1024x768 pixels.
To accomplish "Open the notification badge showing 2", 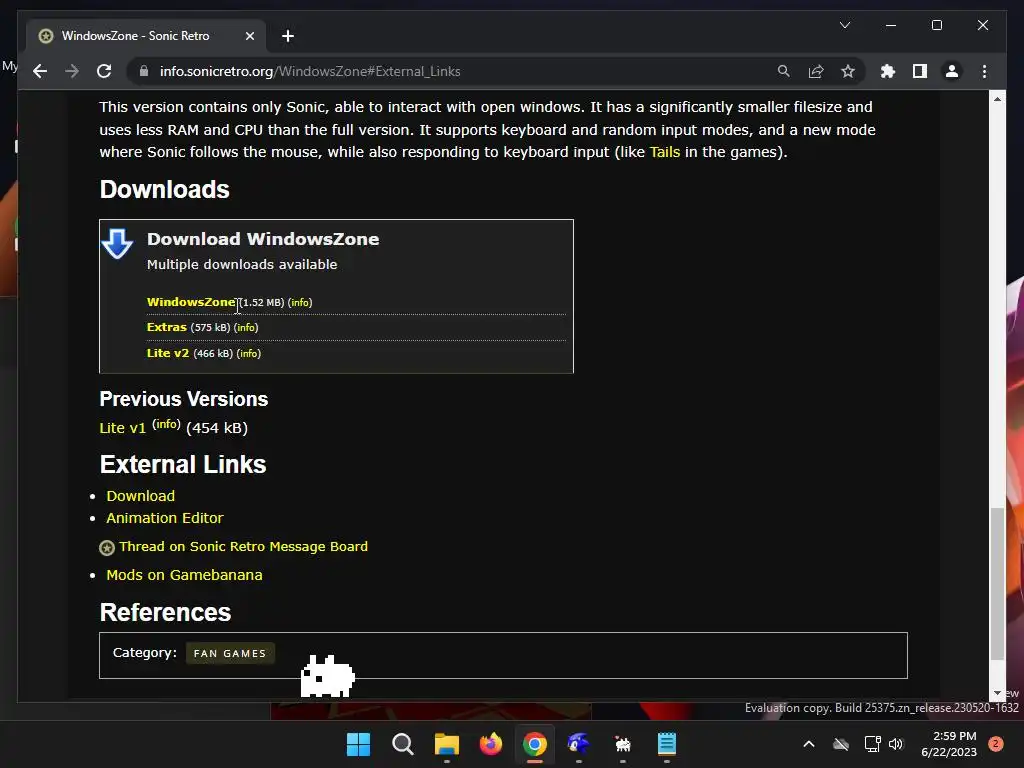I will click(x=996, y=744).
